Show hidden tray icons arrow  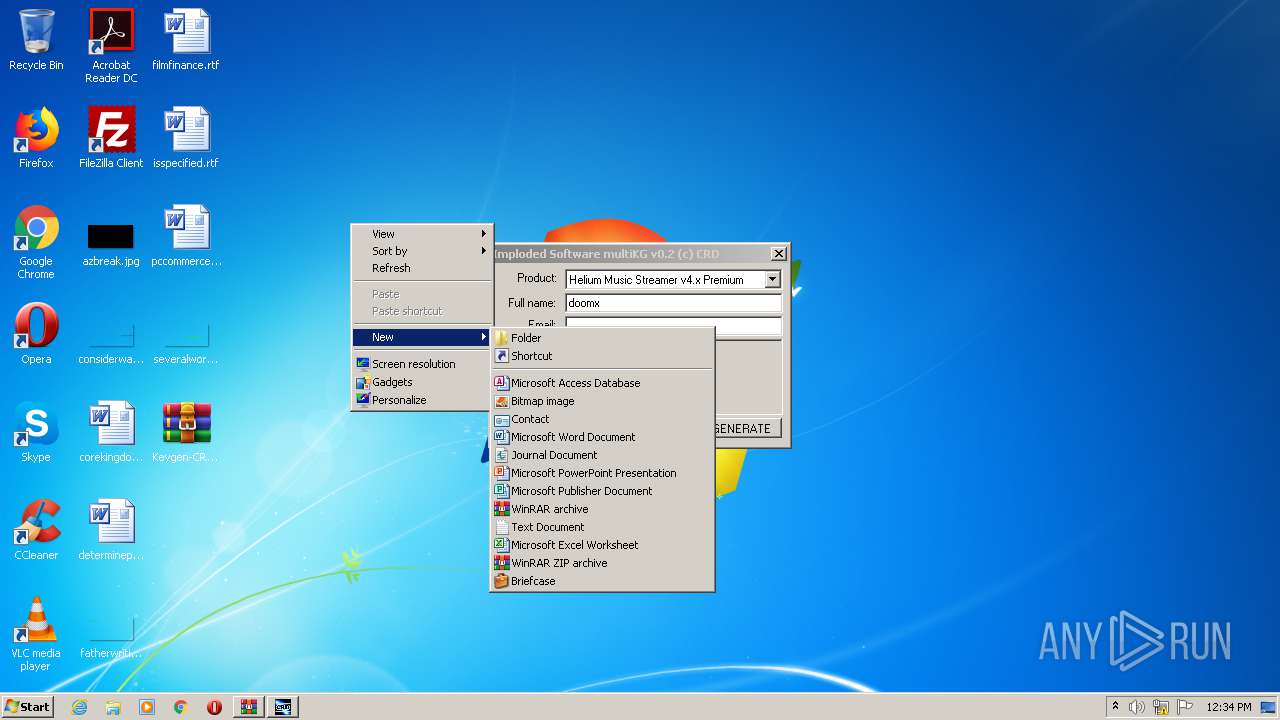click(1115, 707)
